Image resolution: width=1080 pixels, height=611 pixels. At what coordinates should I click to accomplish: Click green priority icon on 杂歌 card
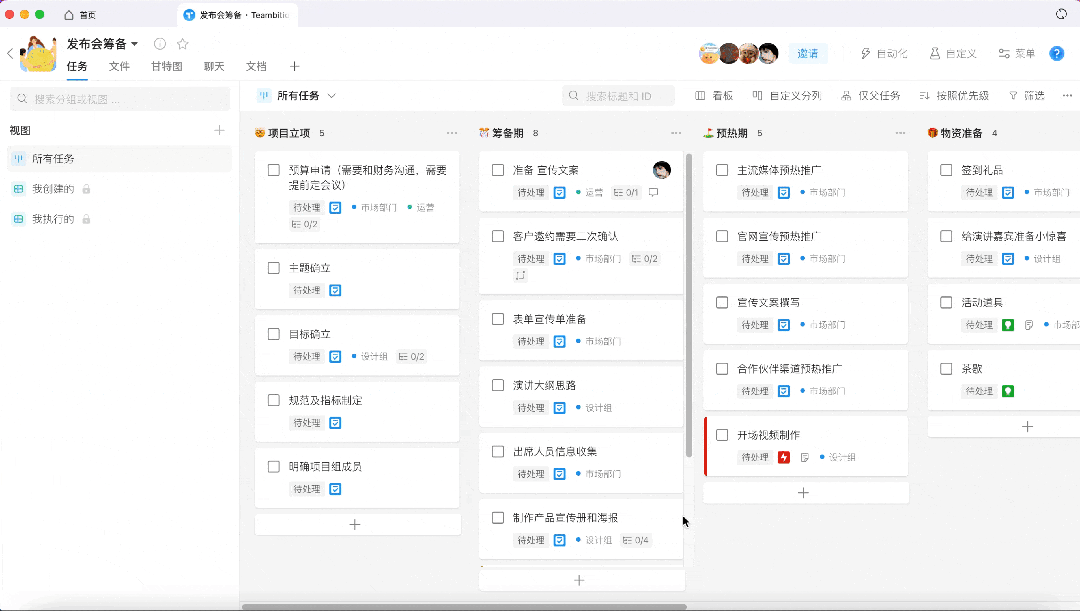click(1008, 391)
